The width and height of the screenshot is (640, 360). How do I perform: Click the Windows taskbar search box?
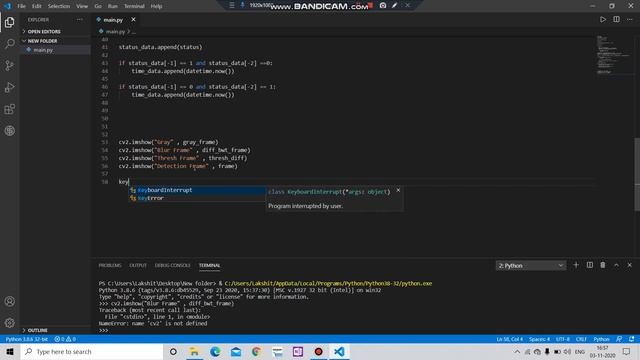(x=92, y=351)
